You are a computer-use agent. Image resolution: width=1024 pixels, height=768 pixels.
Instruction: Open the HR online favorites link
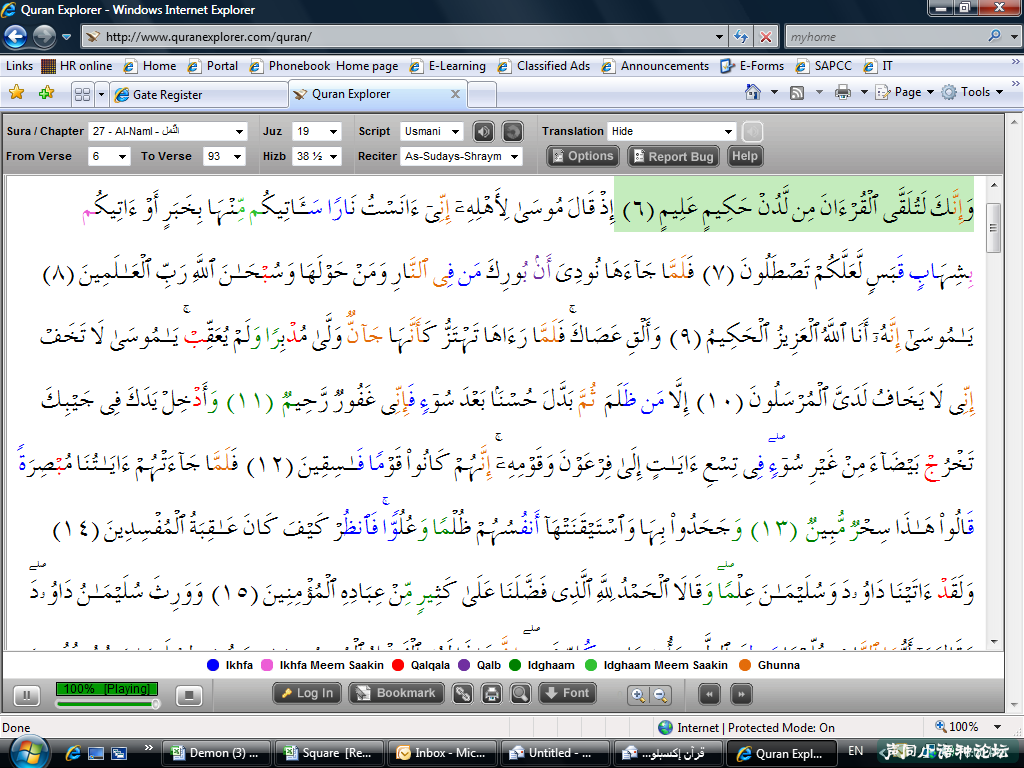pos(76,66)
